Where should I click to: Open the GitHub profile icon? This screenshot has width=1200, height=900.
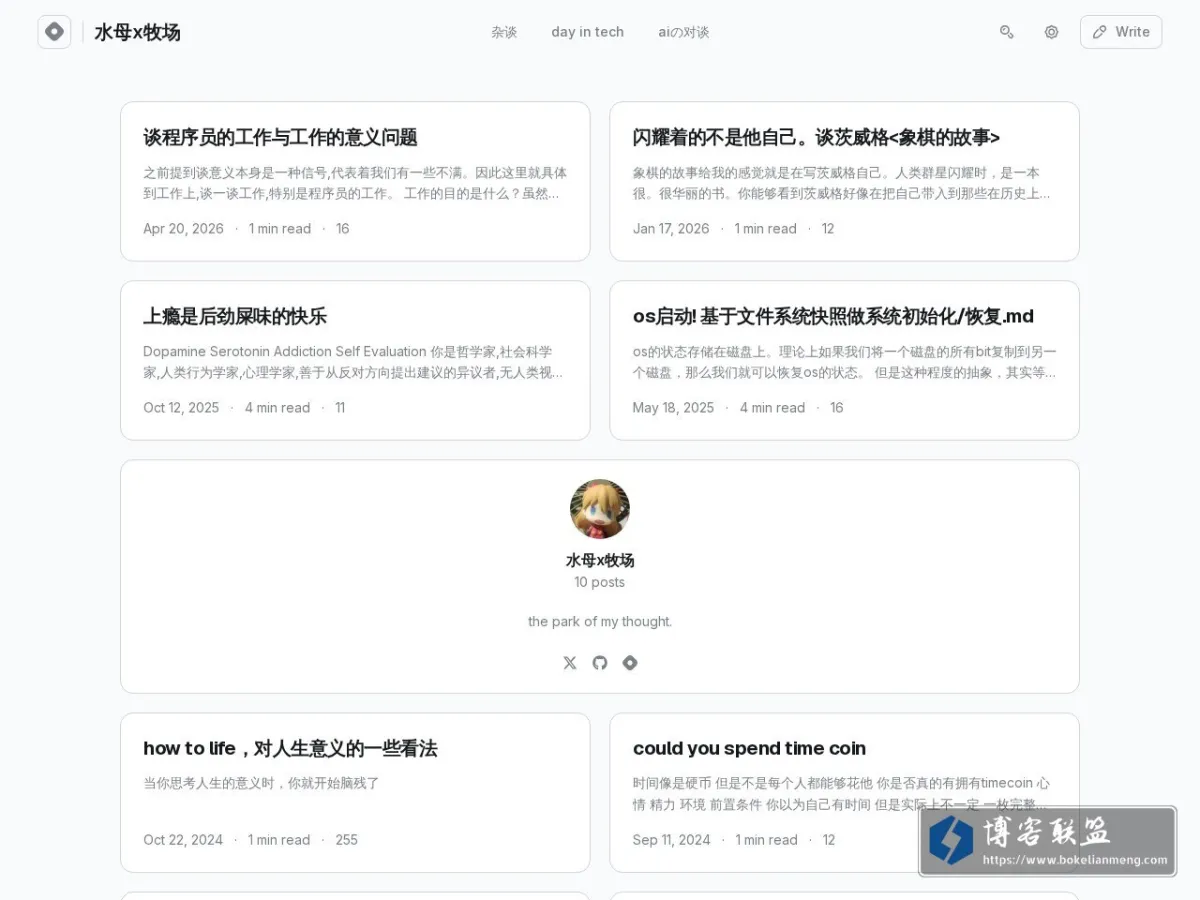click(x=600, y=663)
